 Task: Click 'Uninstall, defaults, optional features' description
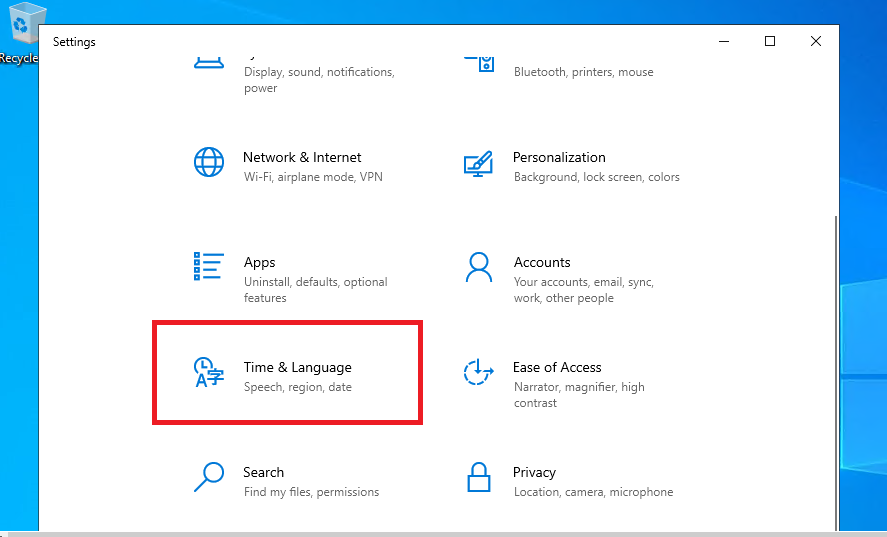316,290
